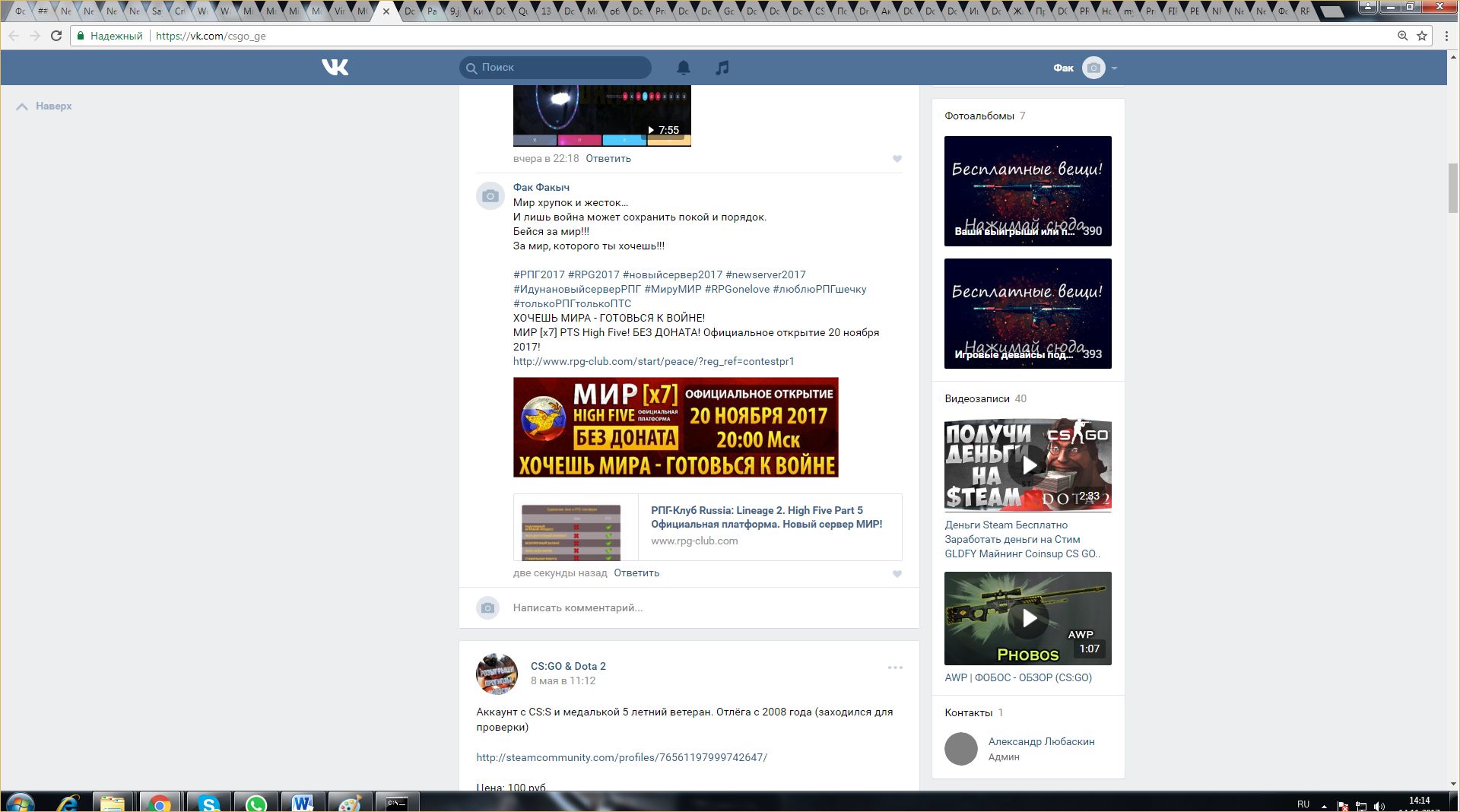The width and height of the screenshot is (1460, 812).
Task: Reload the page with the browser refresh icon
Action: (x=56, y=36)
